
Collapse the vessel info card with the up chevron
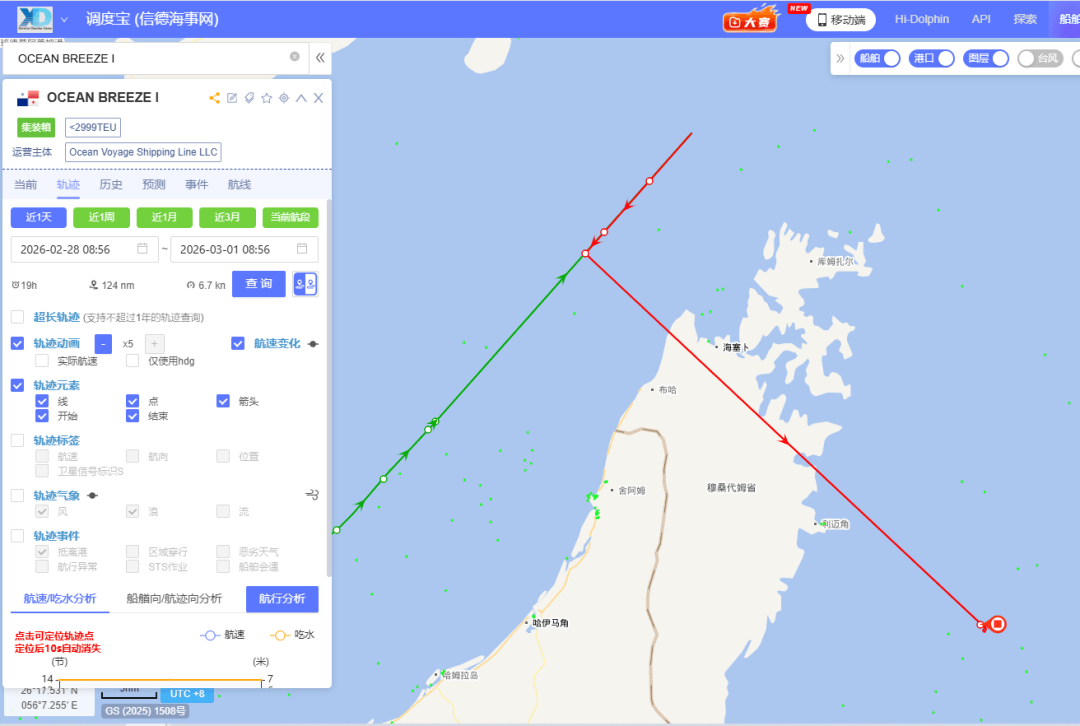tap(301, 98)
